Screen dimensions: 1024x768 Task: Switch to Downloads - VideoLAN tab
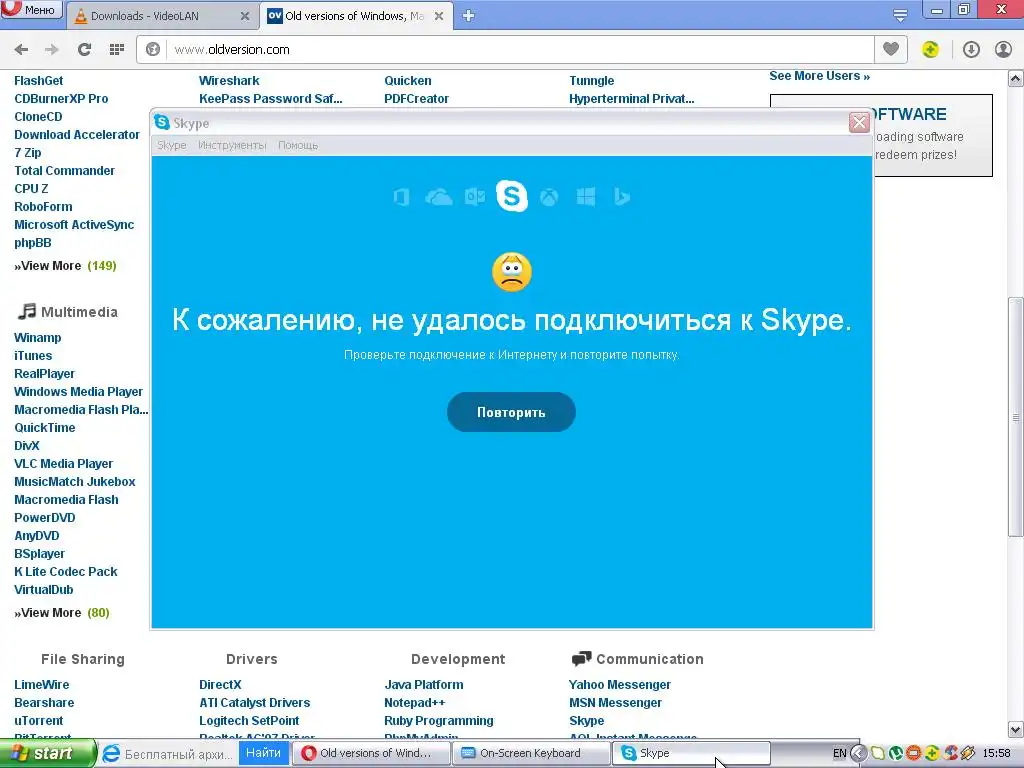click(163, 16)
